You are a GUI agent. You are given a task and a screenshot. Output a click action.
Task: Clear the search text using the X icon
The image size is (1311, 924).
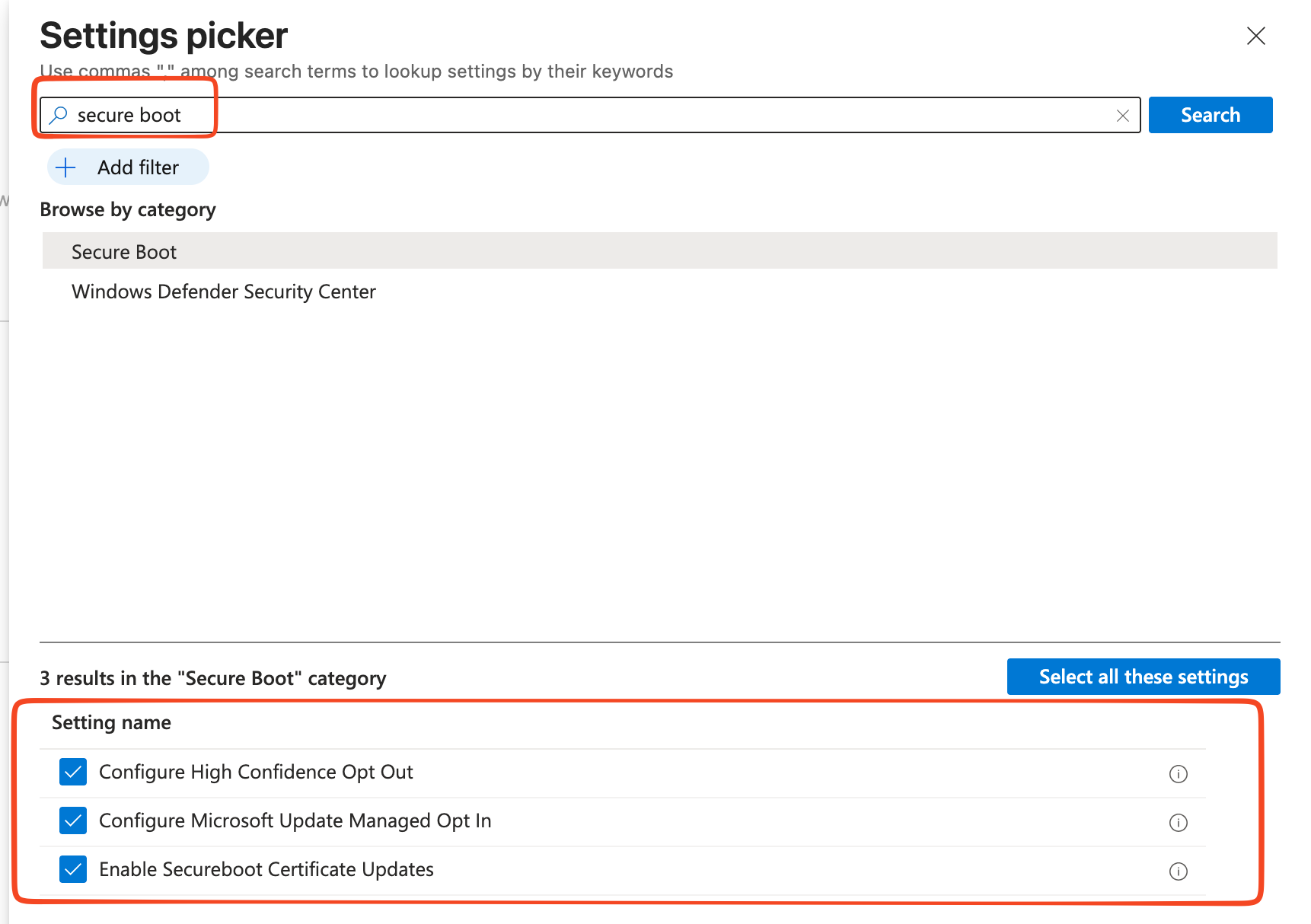click(1123, 116)
